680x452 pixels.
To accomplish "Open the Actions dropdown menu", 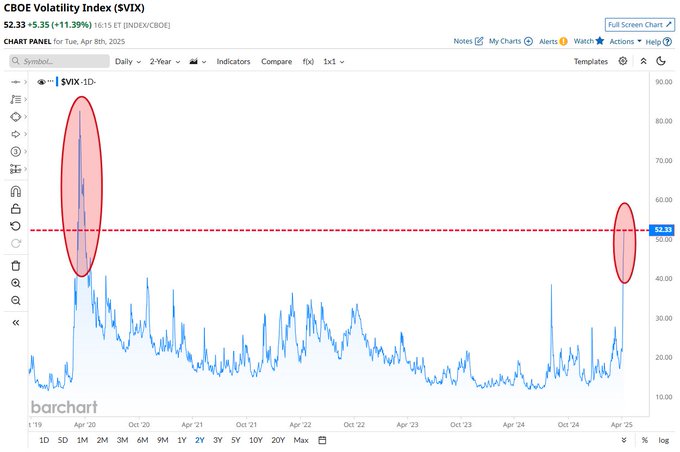I will (x=625, y=41).
